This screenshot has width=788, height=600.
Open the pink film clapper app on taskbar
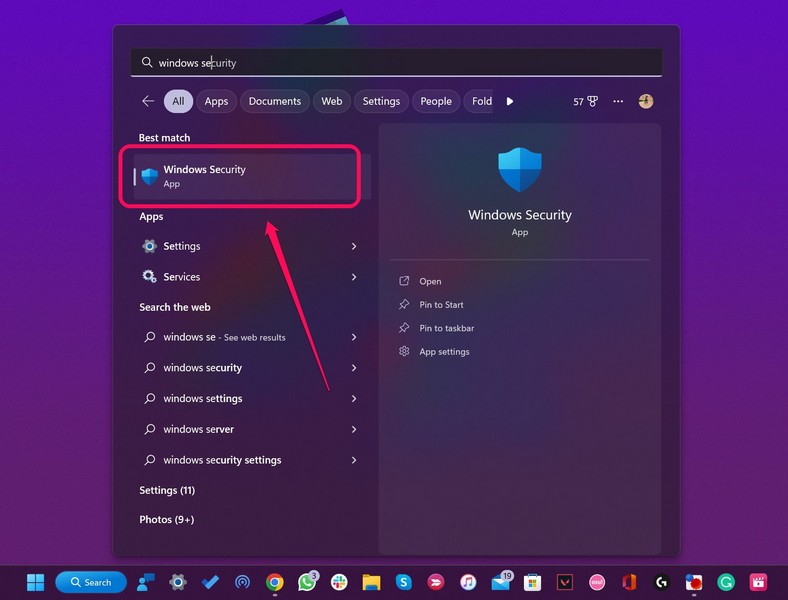(x=758, y=582)
